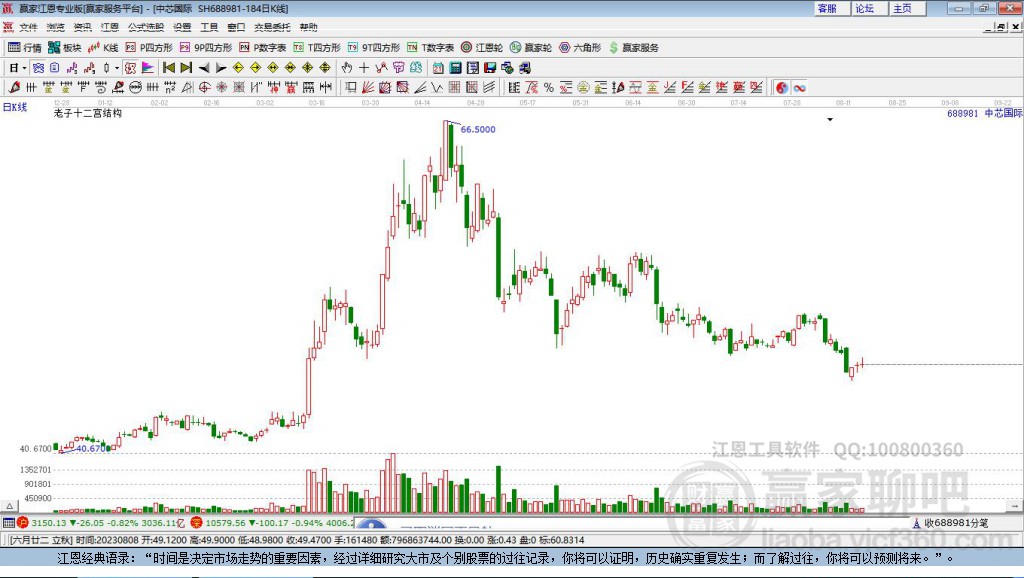
Task: Toggle the yin-yang icon button
Action: click(x=782, y=88)
